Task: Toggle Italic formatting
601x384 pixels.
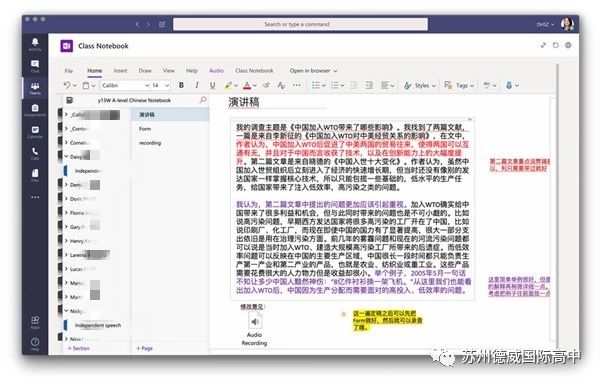Action: [x=197, y=85]
